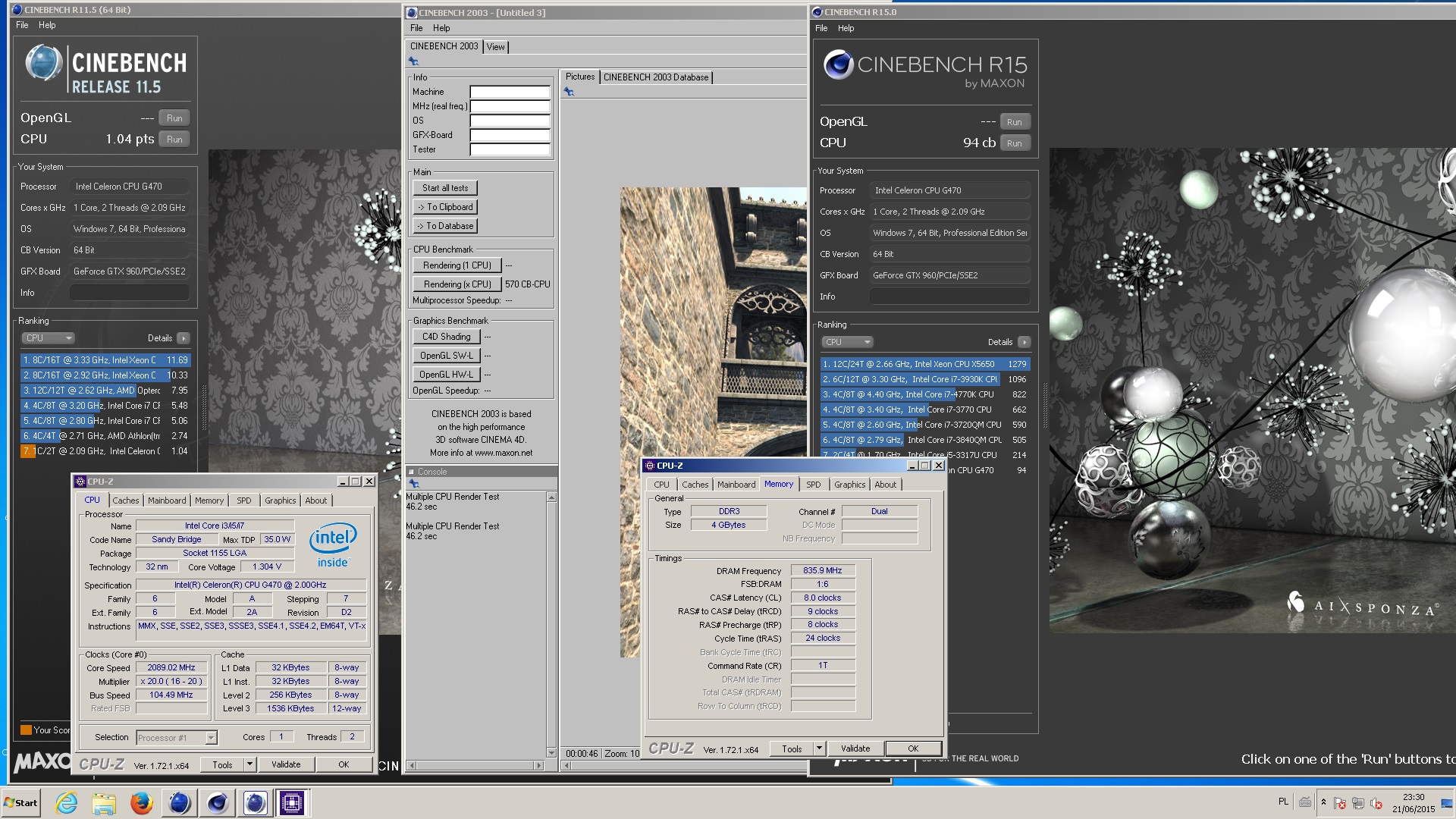1456x819 pixels.
Task: Click Cinebench 2003 title bar icon
Action: [x=412, y=13]
